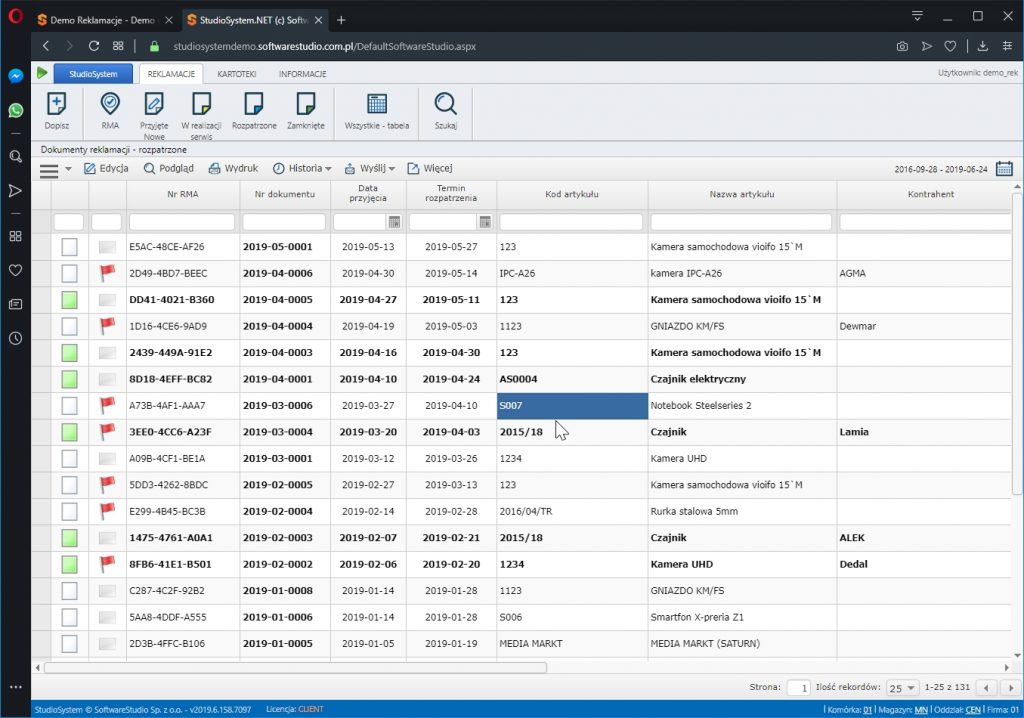
Task: Open Opera downloads icon
Action: [982, 46]
